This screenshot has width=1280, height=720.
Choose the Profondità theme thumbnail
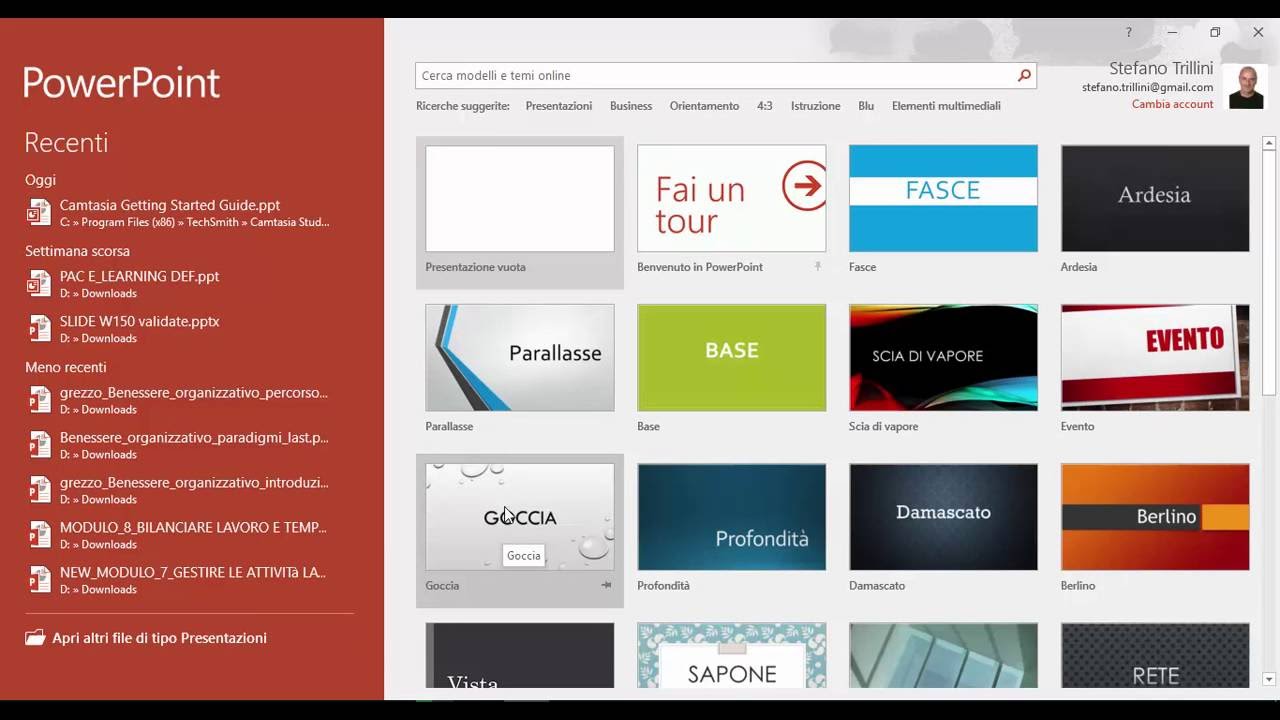[732, 517]
